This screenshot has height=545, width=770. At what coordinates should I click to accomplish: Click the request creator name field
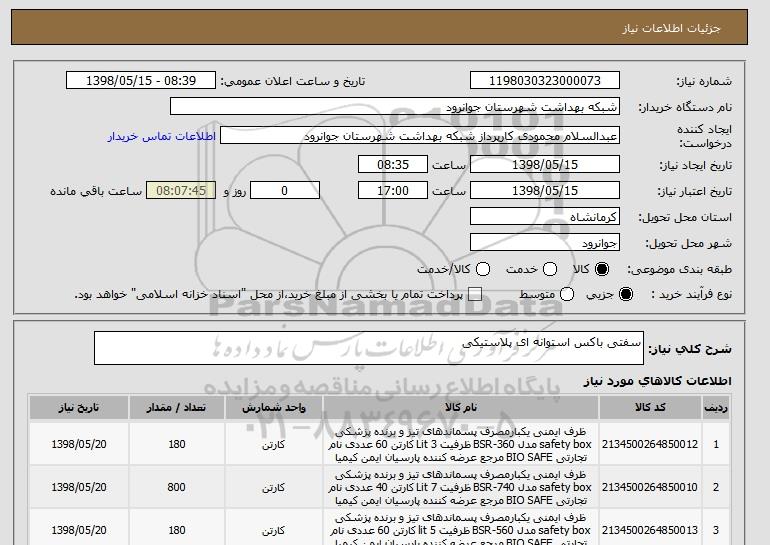[x=420, y=136]
